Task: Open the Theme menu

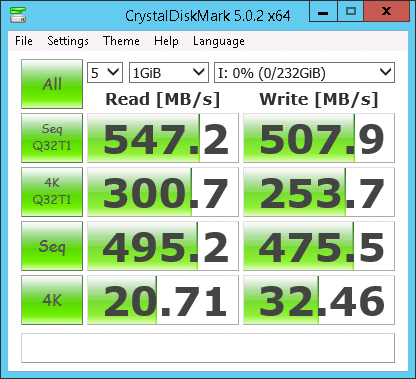Action: [121, 41]
